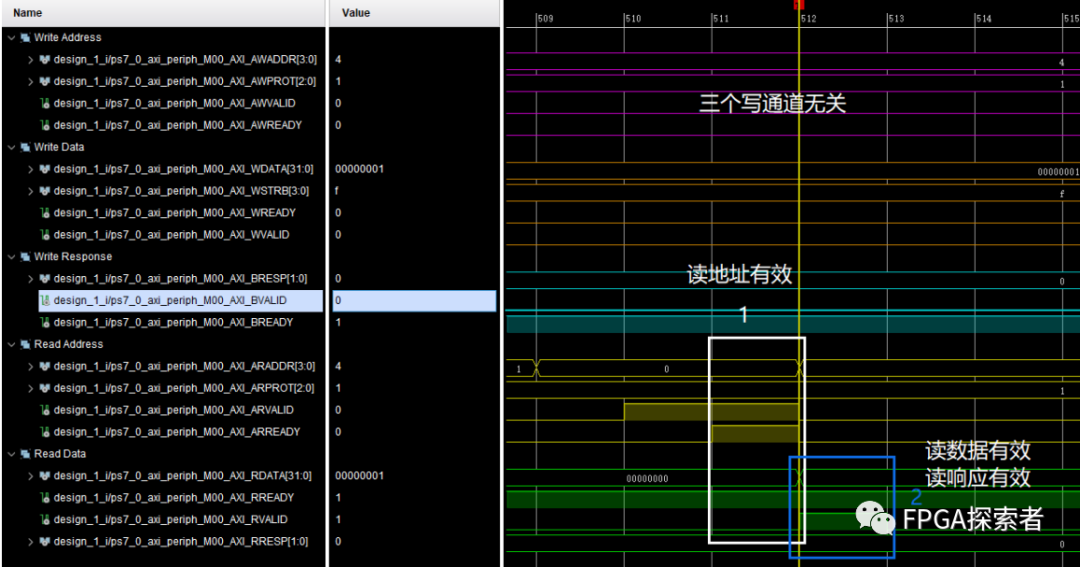Click the AWVALID signal icon
Image resolution: width=1080 pixels, height=567 pixels.
(45, 103)
